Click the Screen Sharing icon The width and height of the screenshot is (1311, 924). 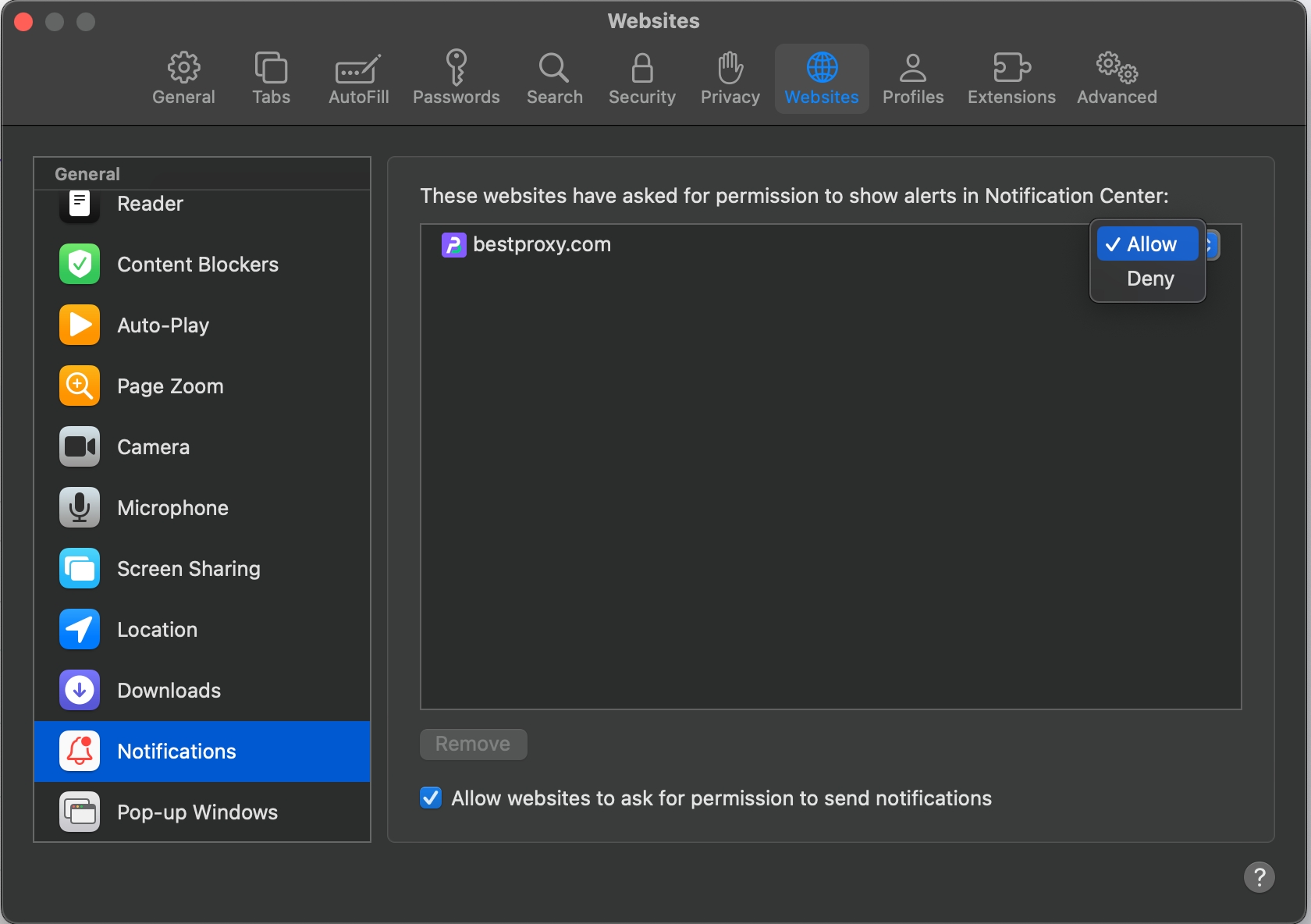[x=80, y=569]
